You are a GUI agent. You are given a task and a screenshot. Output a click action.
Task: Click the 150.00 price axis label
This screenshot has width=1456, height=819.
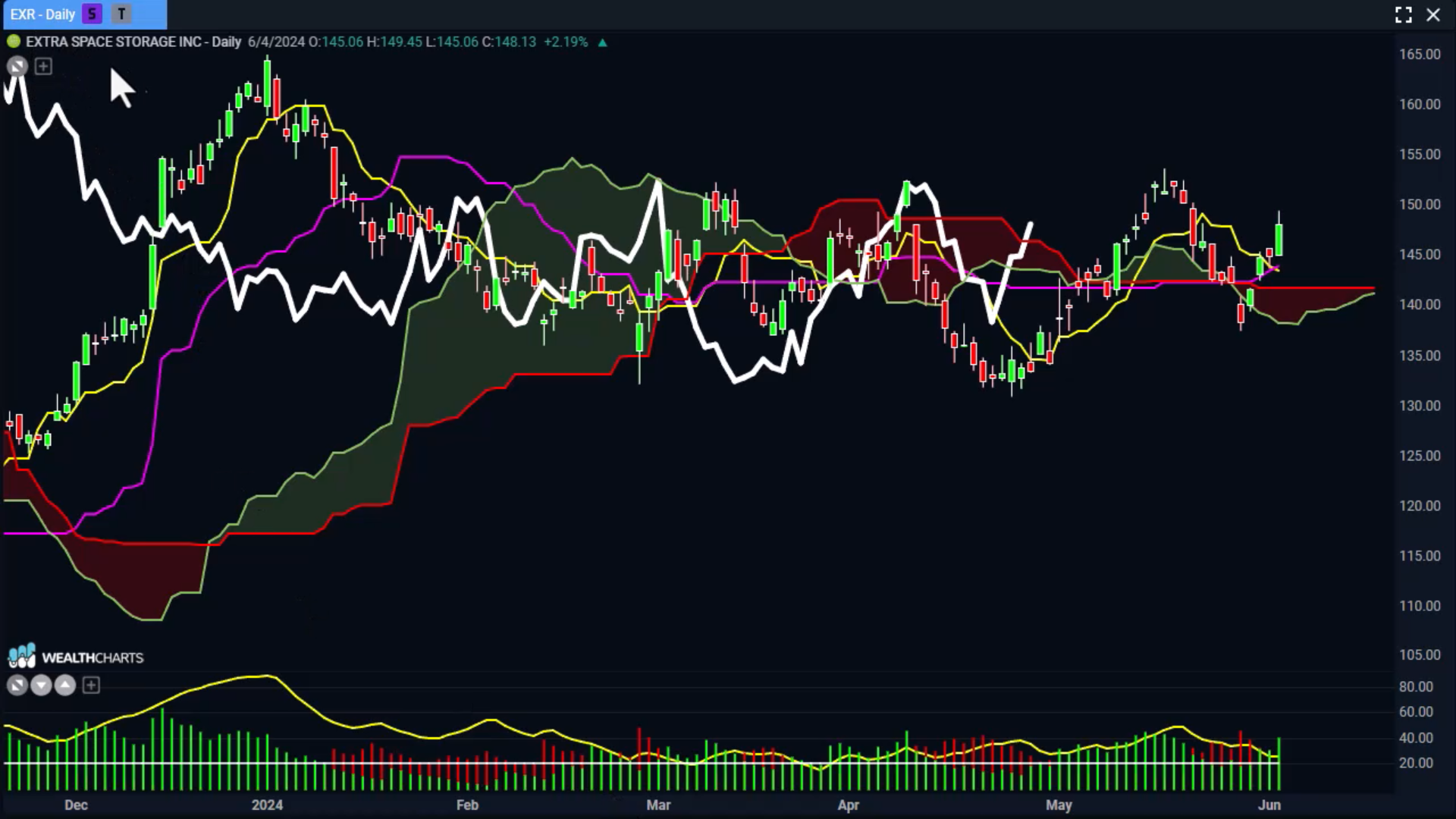[x=1420, y=205]
